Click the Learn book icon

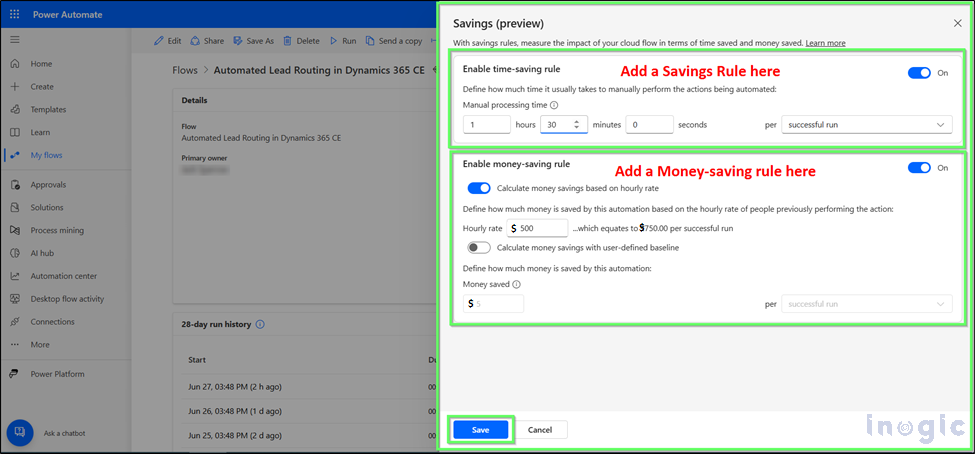(16, 132)
